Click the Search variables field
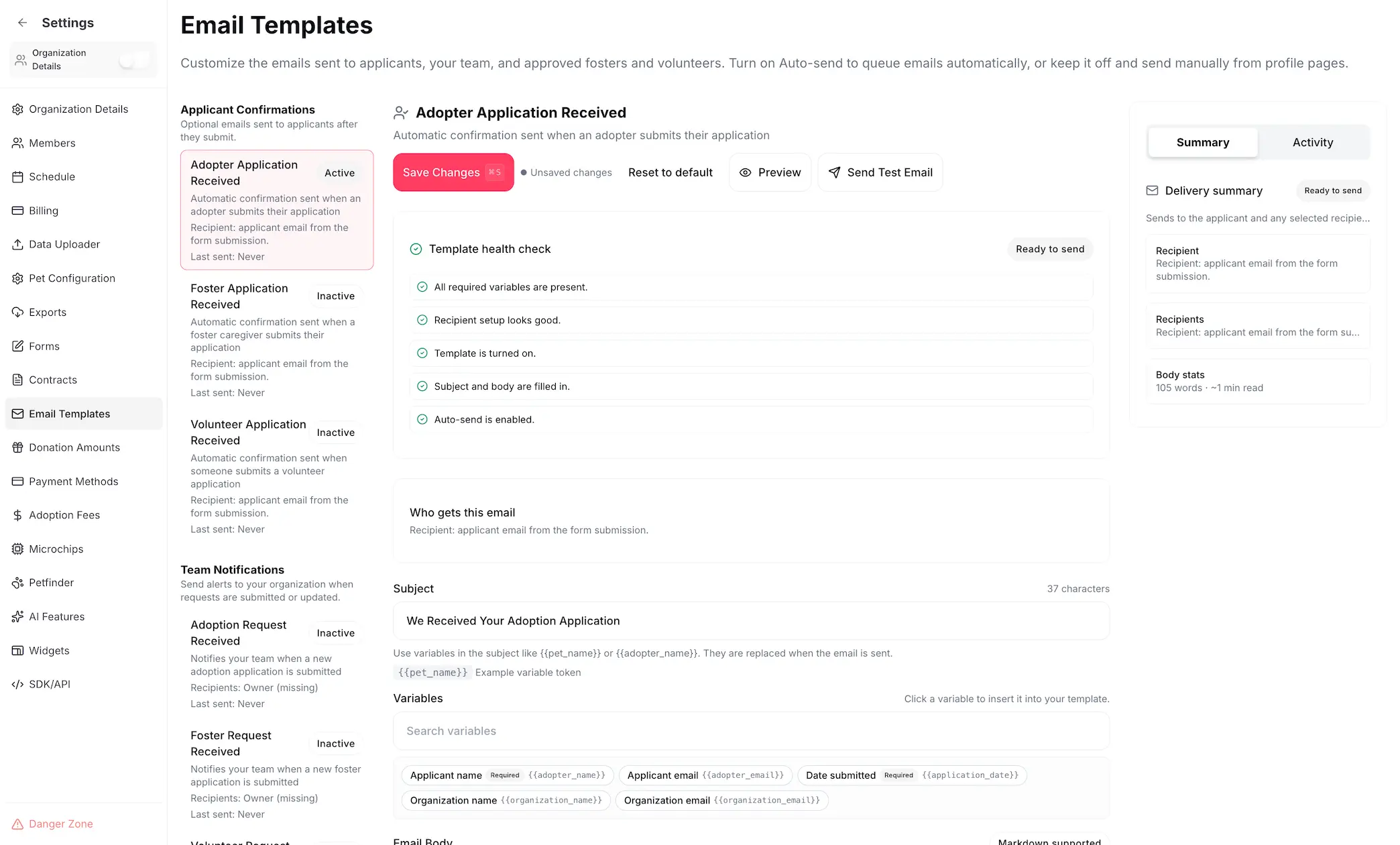 (x=751, y=731)
